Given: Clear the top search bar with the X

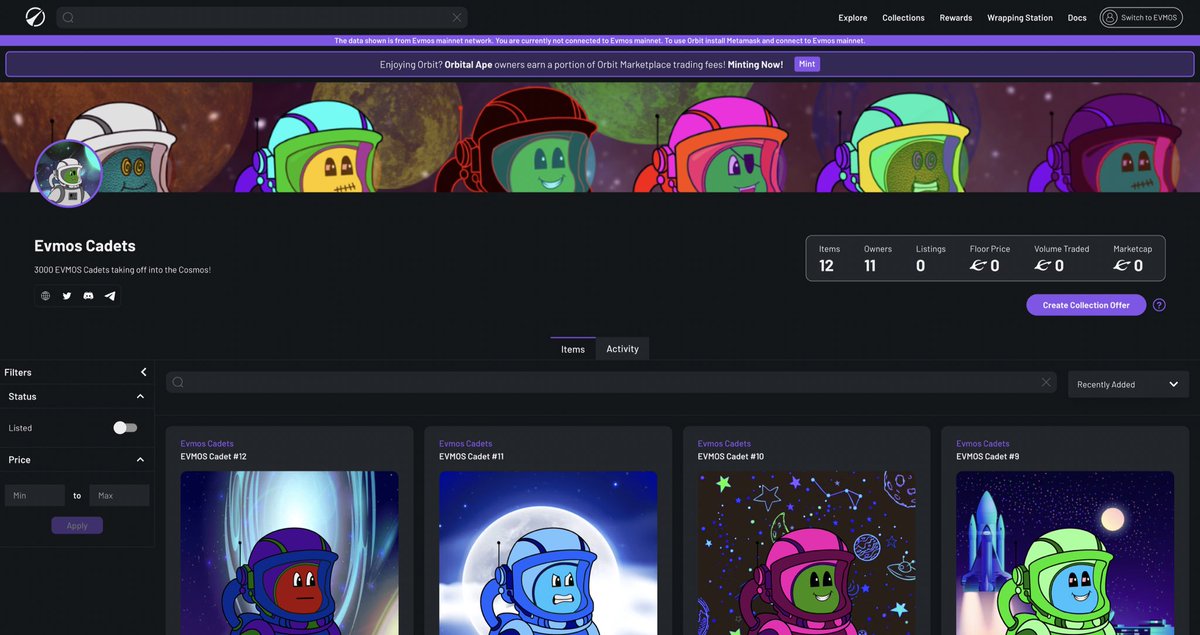Looking at the screenshot, I should [458, 17].
